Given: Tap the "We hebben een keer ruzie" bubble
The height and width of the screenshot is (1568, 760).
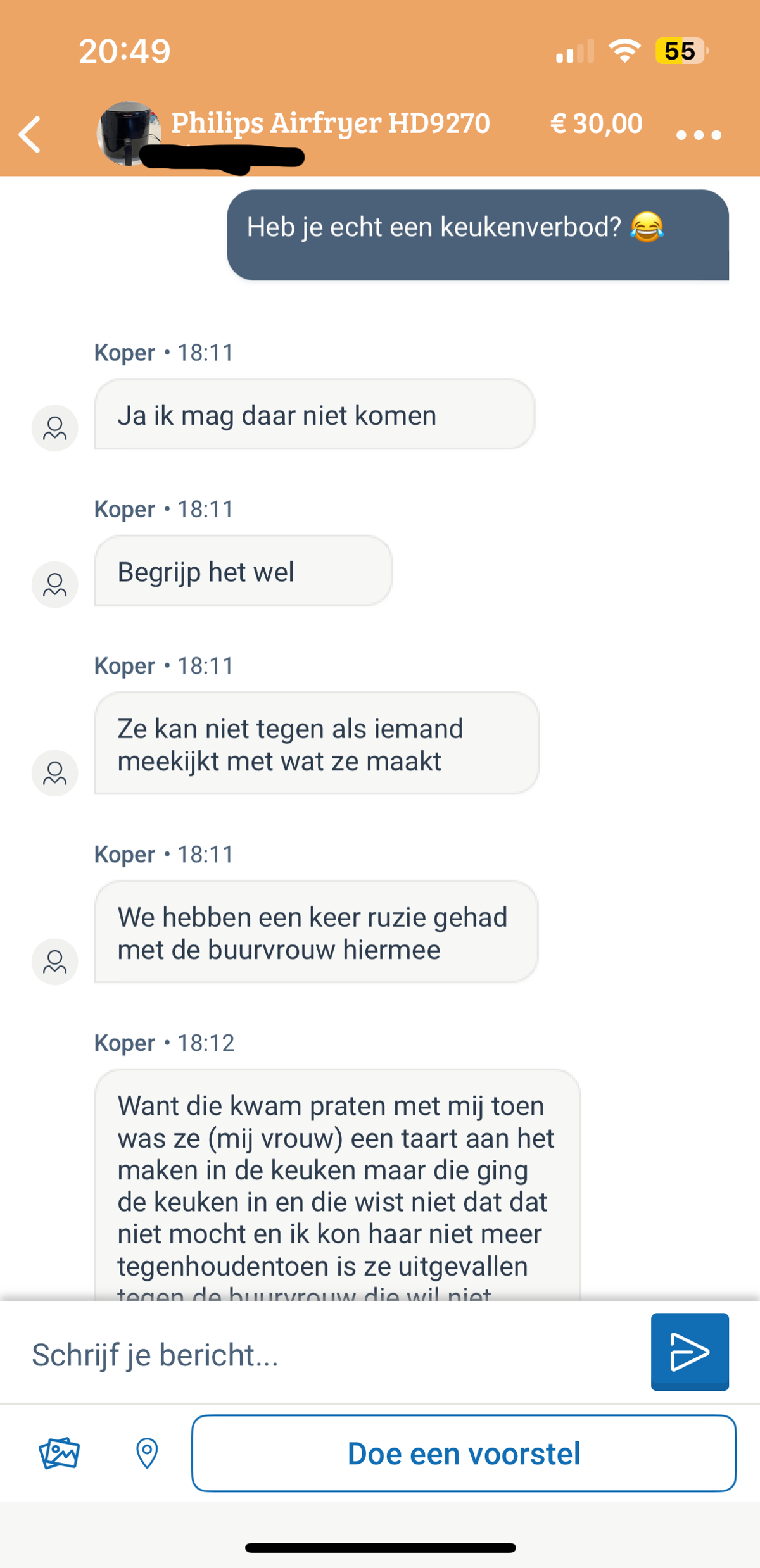Looking at the screenshot, I should coord(315,932).
